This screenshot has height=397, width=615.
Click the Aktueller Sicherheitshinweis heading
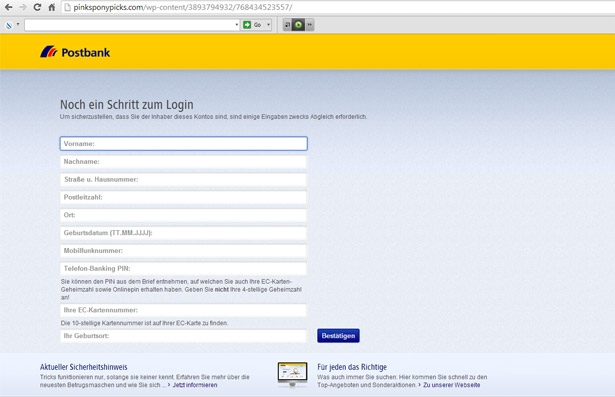coord(84,367)
